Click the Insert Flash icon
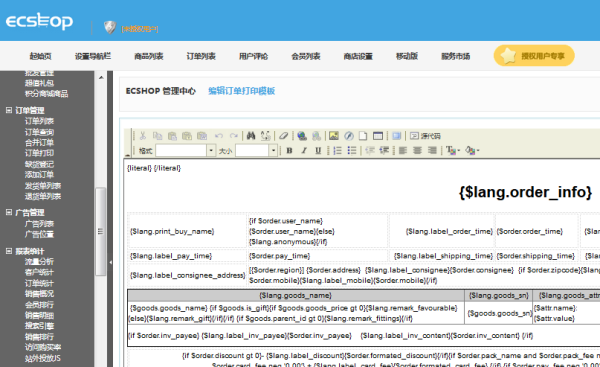The width and height of the screenshot is (600, 367). click(x=349, y=136)
